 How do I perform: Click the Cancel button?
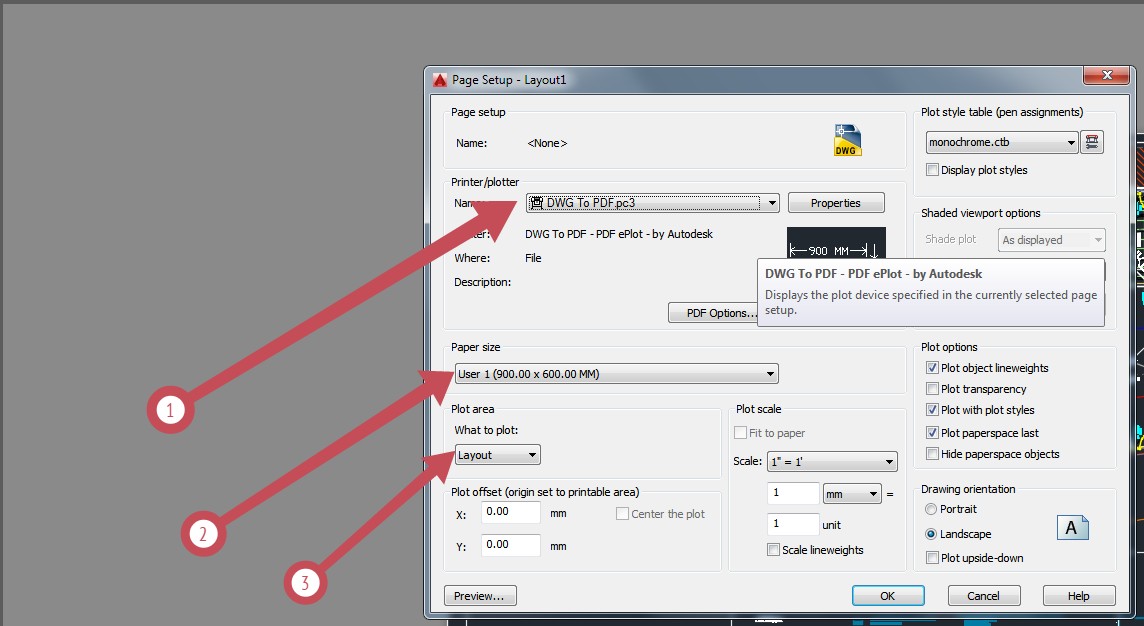click(983, 595)
